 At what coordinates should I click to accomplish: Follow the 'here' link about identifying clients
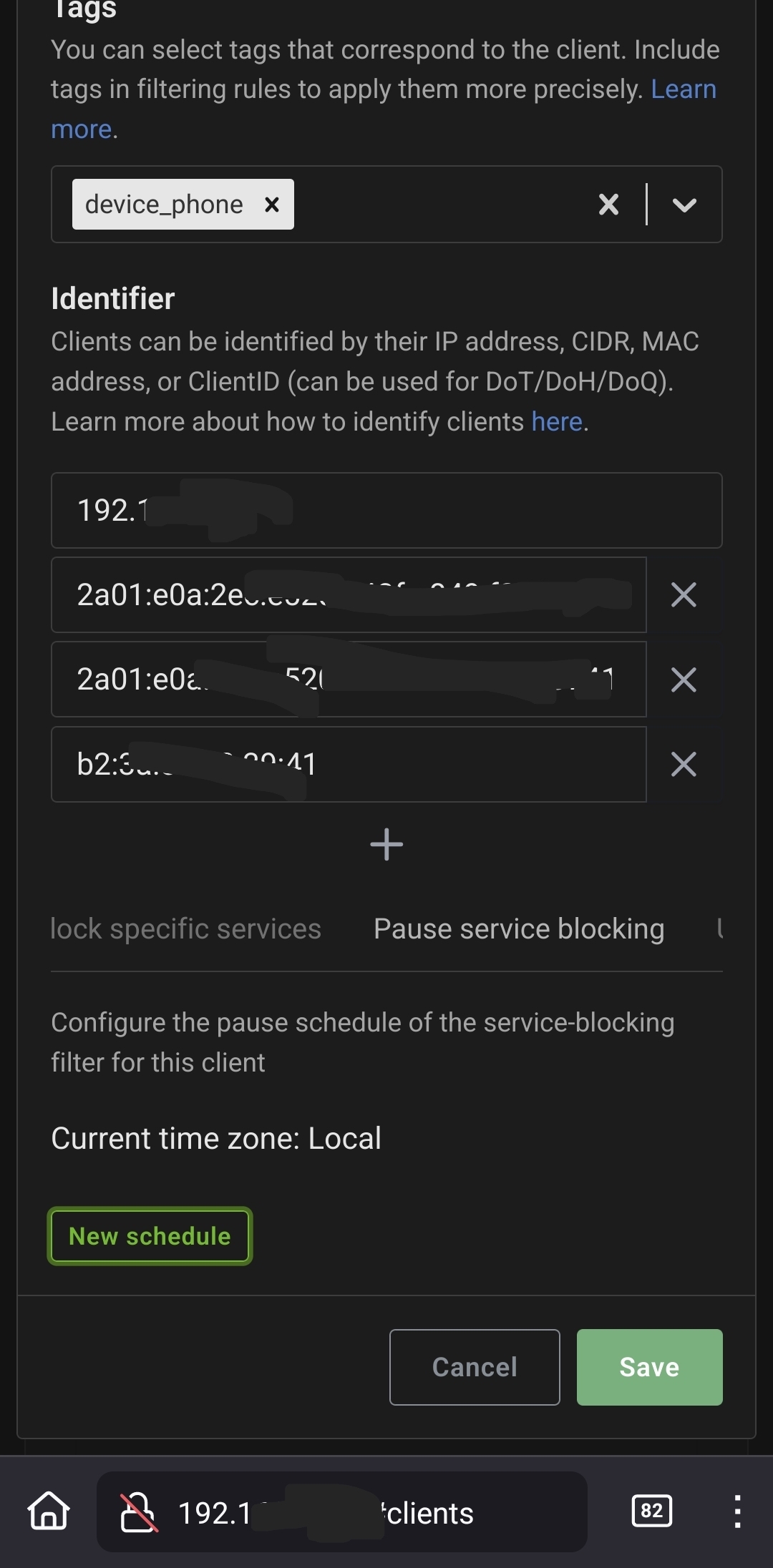pyautogui.click(x=557, y=422)
